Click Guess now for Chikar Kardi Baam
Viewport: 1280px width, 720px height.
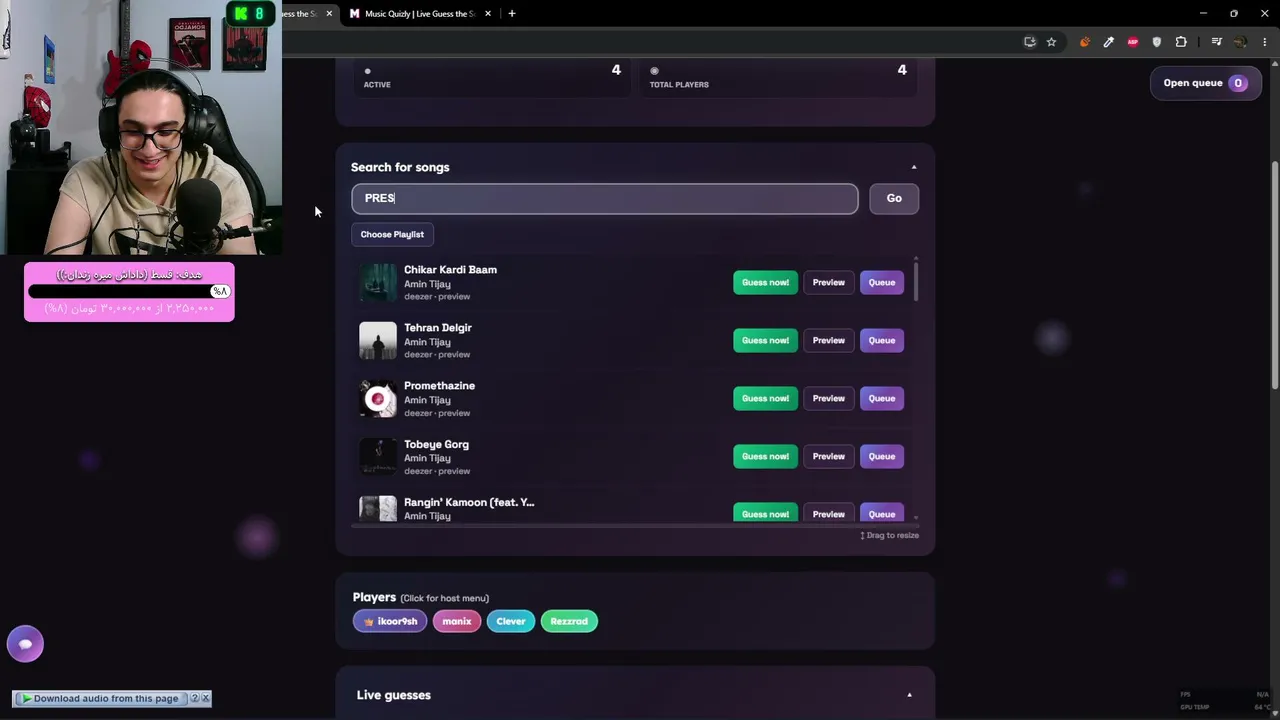765,282
